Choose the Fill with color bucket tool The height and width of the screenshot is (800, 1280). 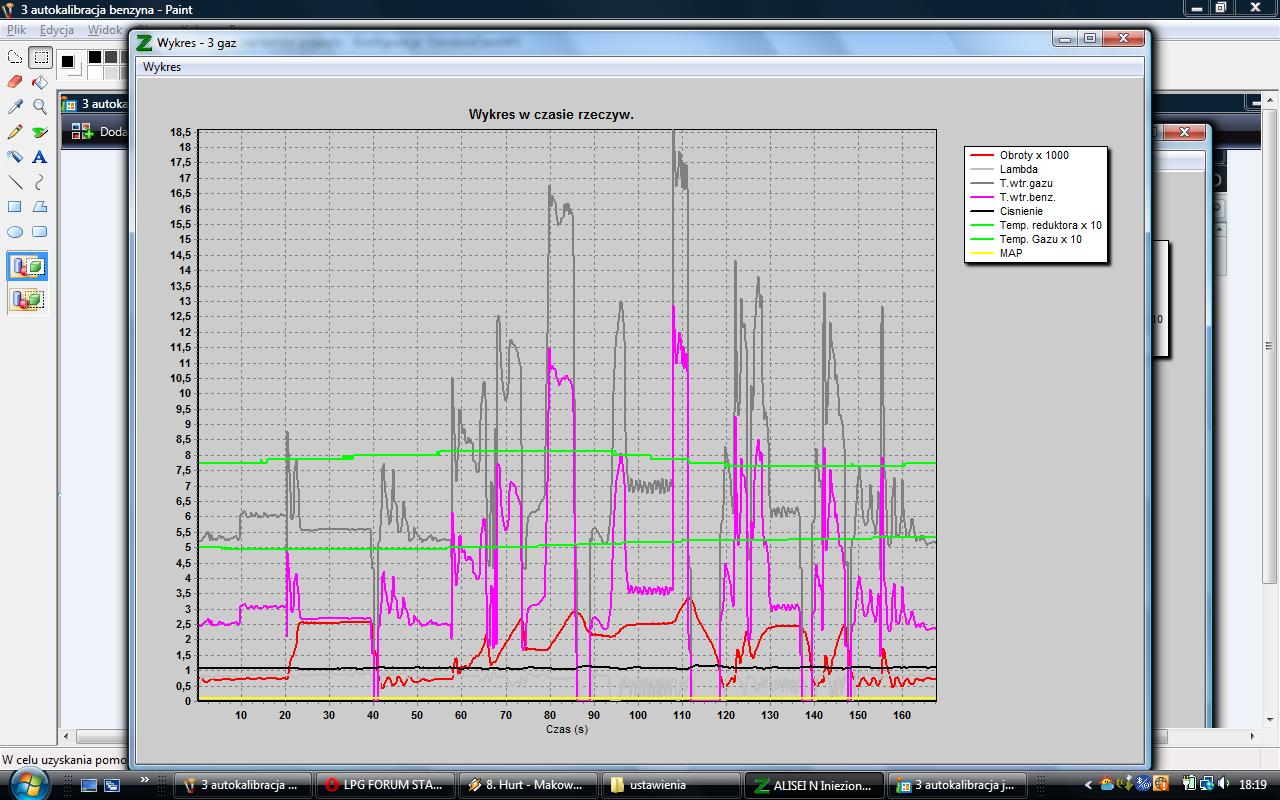click(x=40, y=82)
